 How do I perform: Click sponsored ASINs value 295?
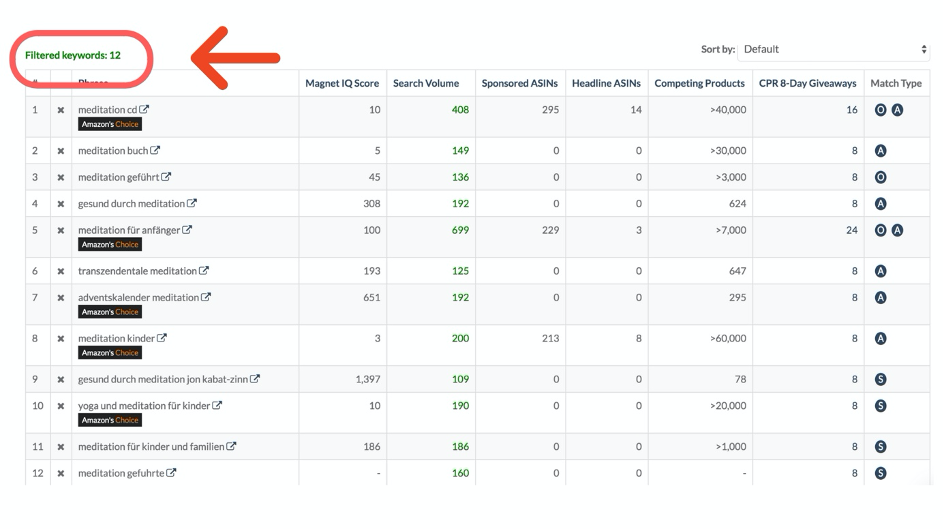(550, 110)
